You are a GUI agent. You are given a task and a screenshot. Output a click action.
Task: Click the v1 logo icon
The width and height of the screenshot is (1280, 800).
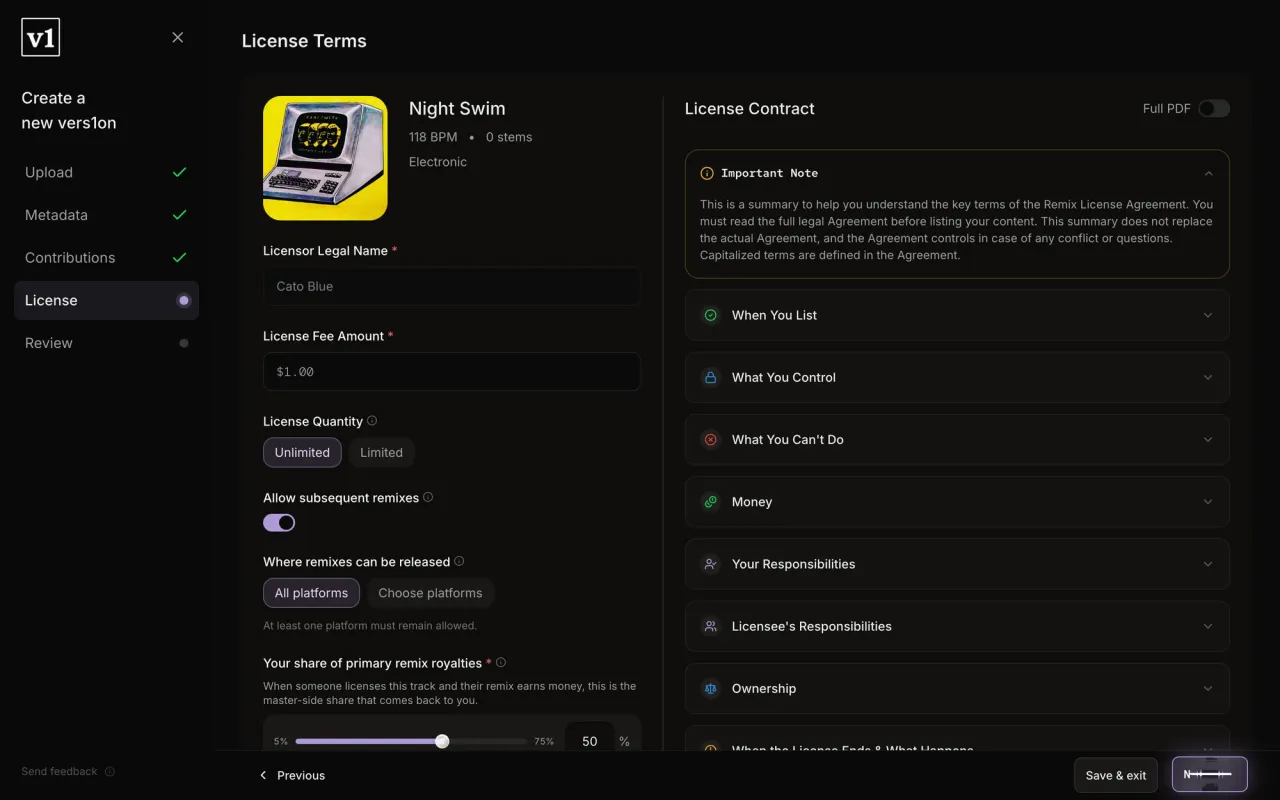[x=41, y=38]
